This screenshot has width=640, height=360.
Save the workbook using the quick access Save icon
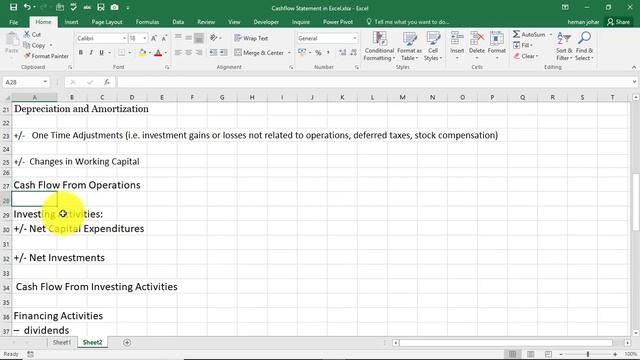[x=13, y=7]
